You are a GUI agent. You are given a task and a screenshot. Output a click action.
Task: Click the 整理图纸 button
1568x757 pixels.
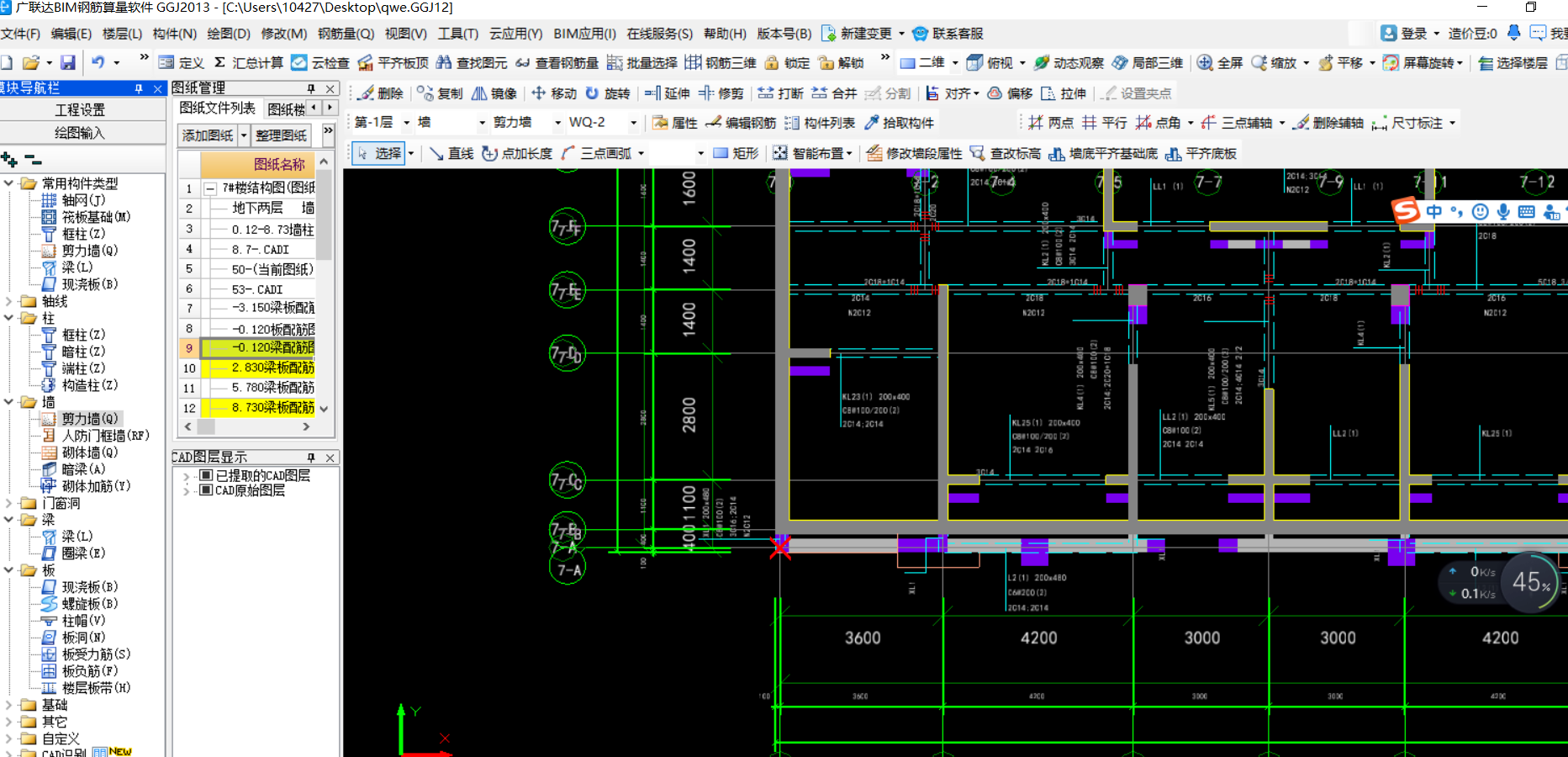click(281, 135)
